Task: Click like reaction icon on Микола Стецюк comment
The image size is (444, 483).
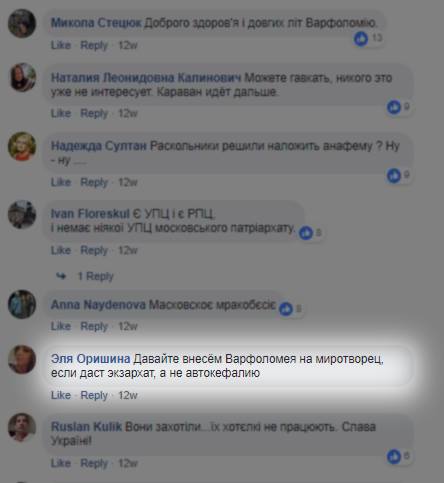Action: pos(361,39)
